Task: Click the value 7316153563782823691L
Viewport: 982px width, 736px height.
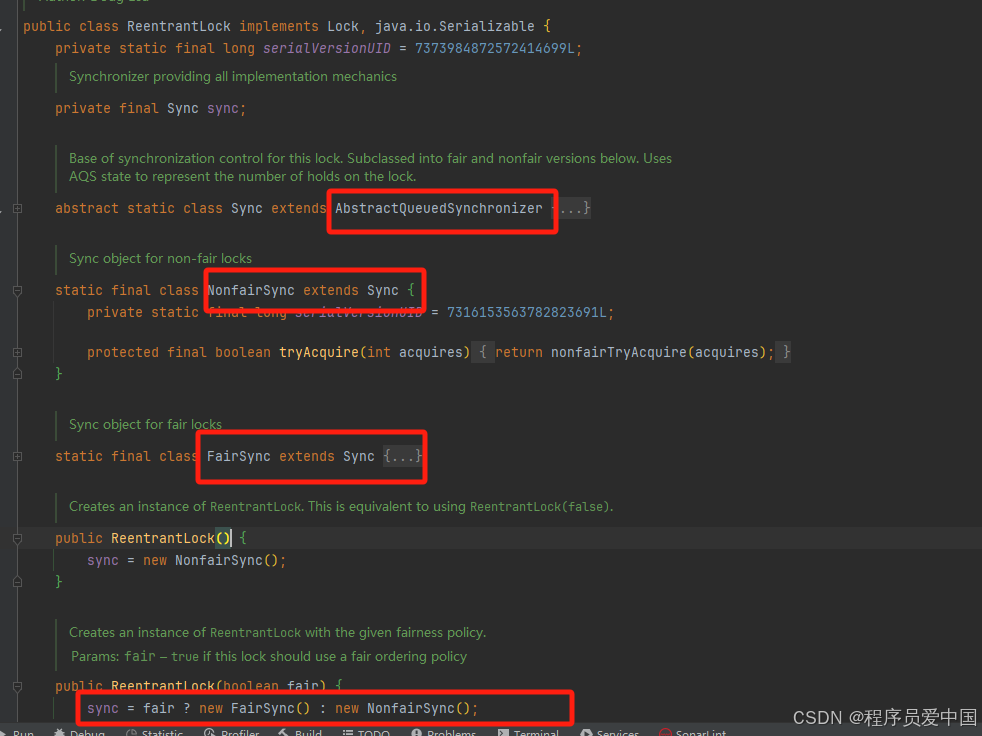Action: (x=527, y=312)
